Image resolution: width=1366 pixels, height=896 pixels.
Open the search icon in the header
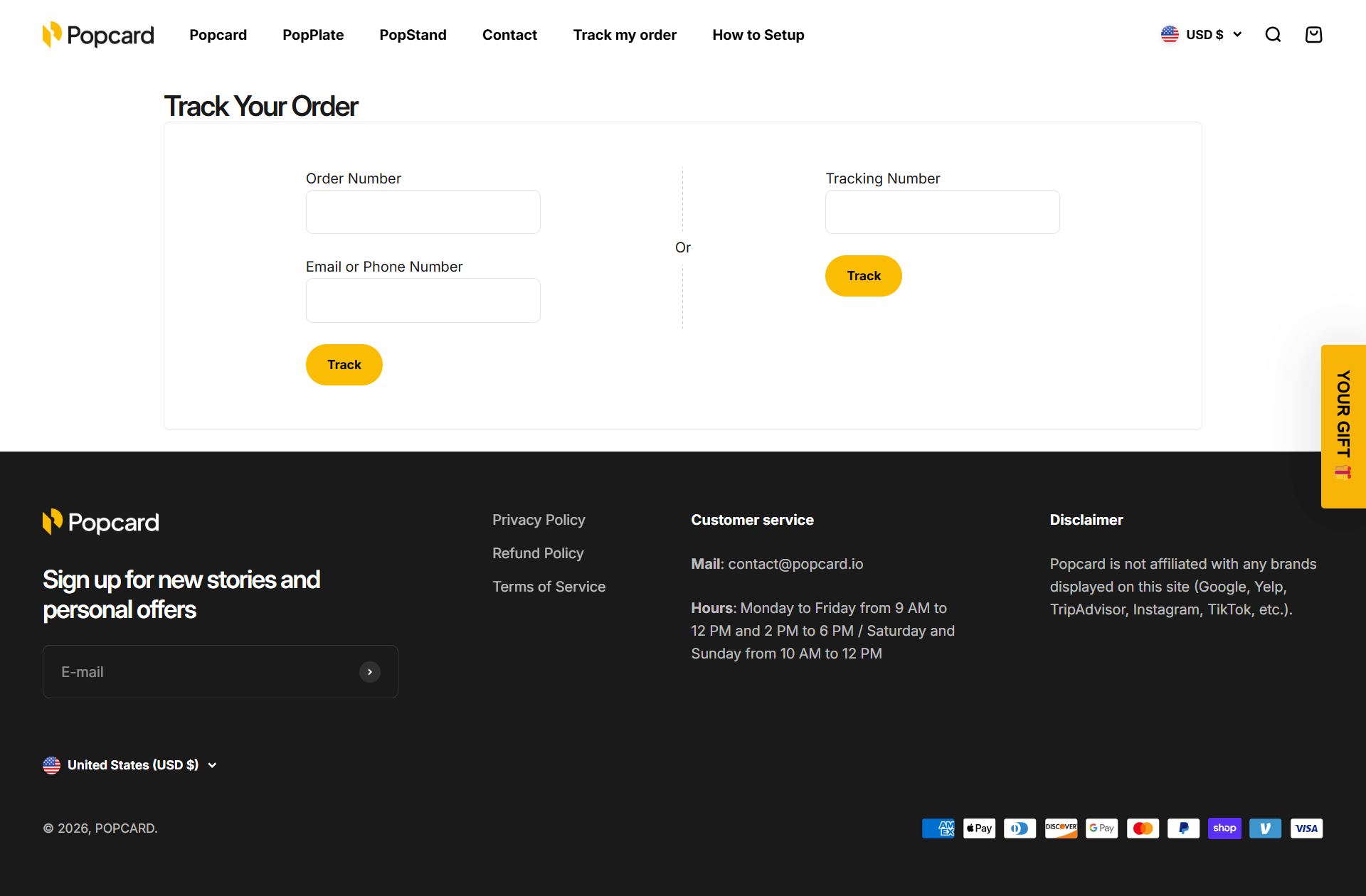coord(1273,35)
